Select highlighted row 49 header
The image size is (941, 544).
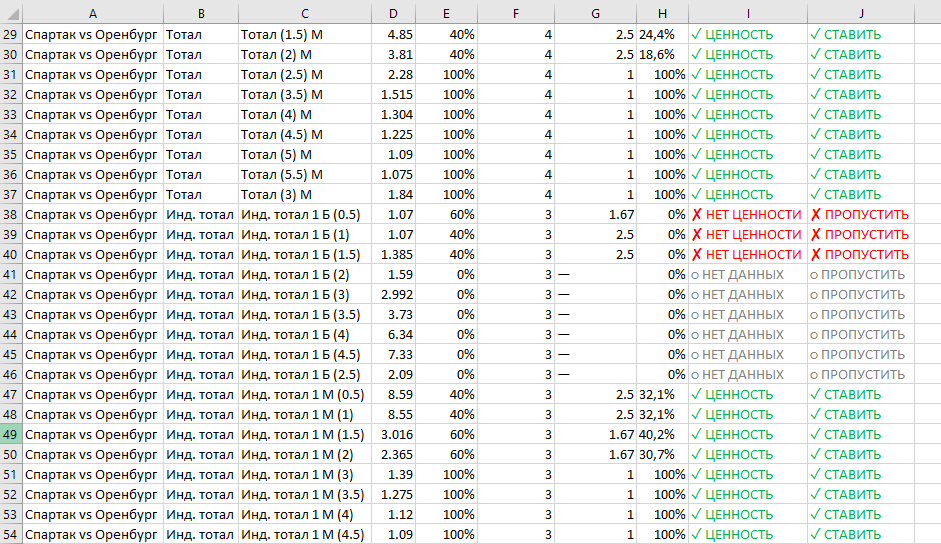coord(10,434)
